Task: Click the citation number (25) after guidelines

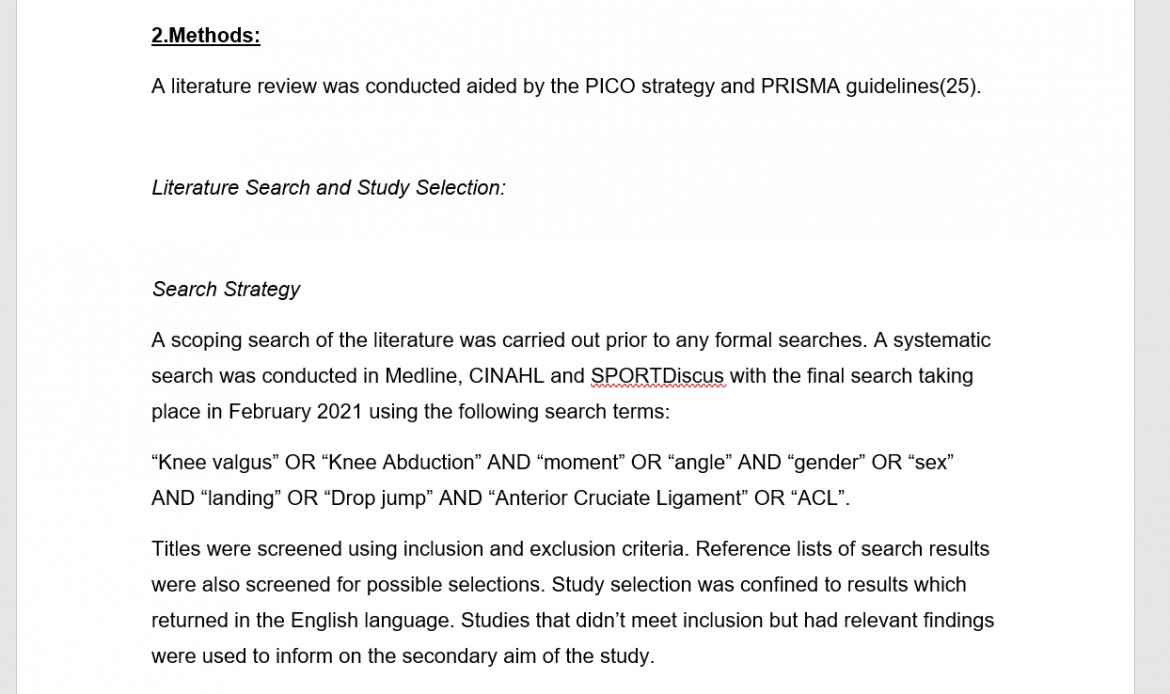Action: [x=959, y=86]
